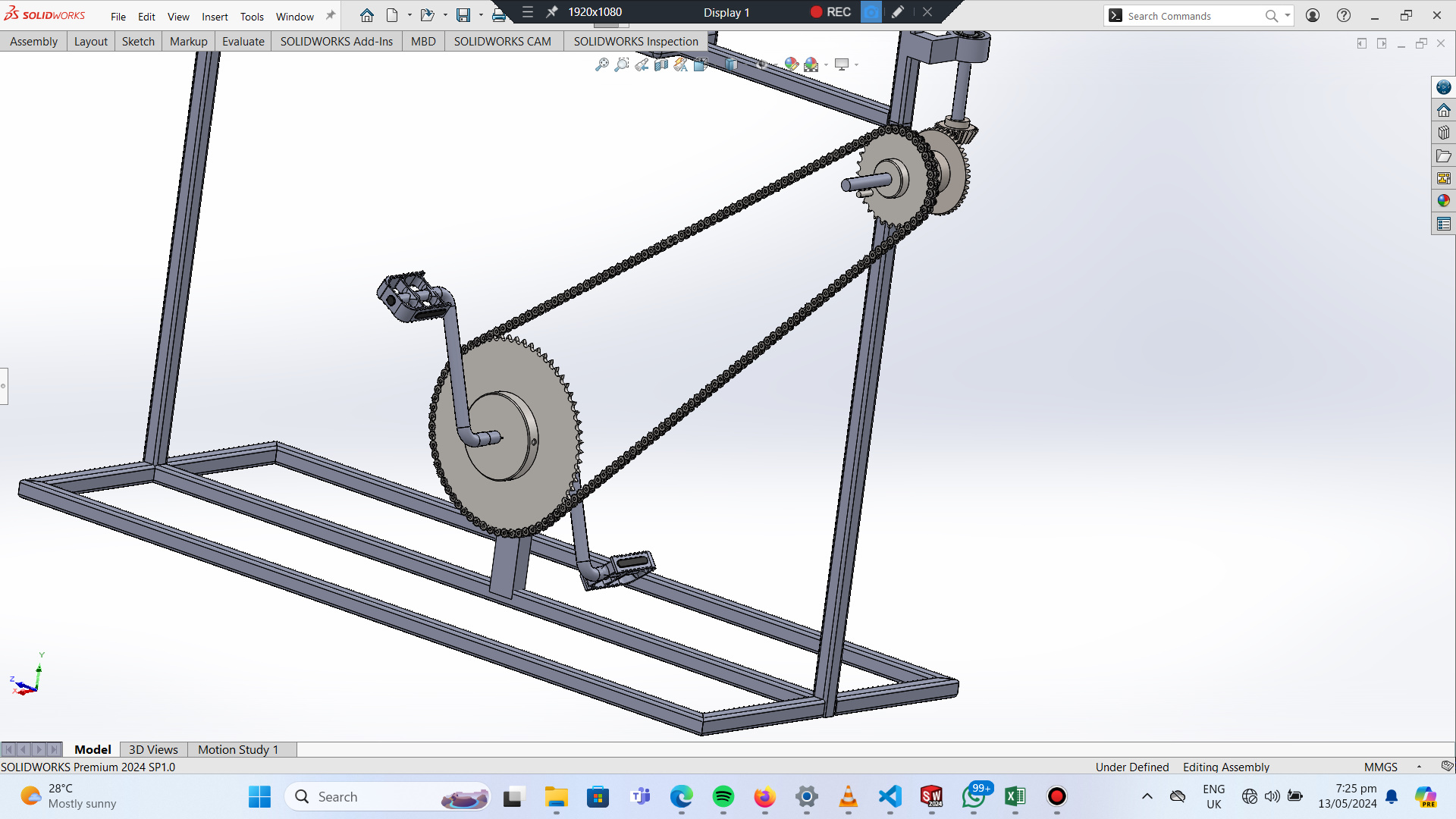The width and height of the screenshot is (1456, 819).
Task: Click the SOLIDWORKS Resources home tab
Action: tap(1443, 110)
